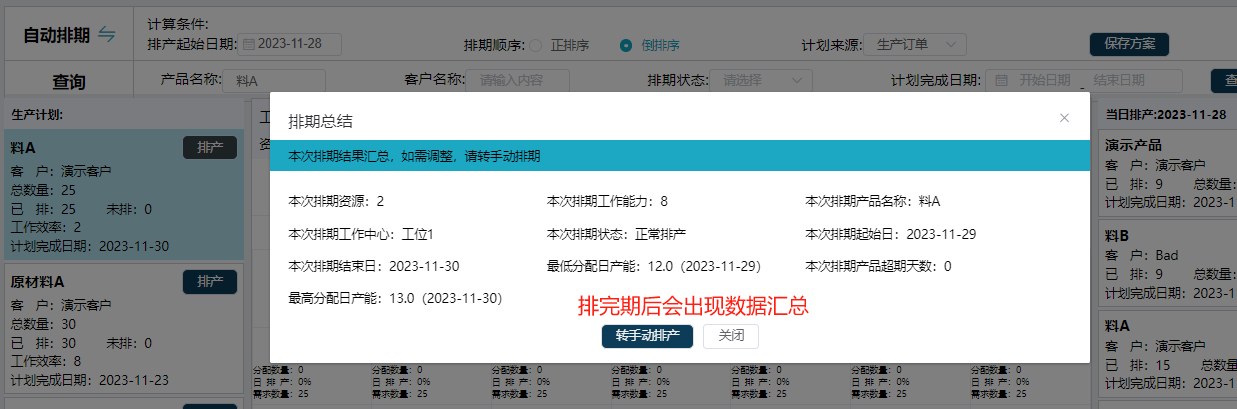The image size is (1237, 409).
Task: Select the 正排序 radio button
Action: pos(536,45)
